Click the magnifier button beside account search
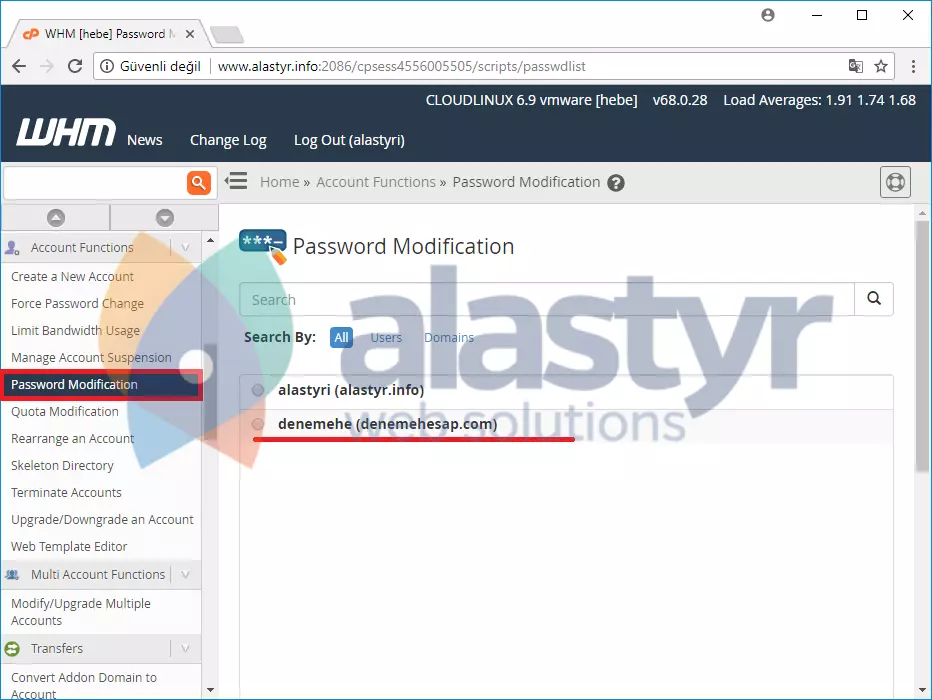 pos(874,298)
